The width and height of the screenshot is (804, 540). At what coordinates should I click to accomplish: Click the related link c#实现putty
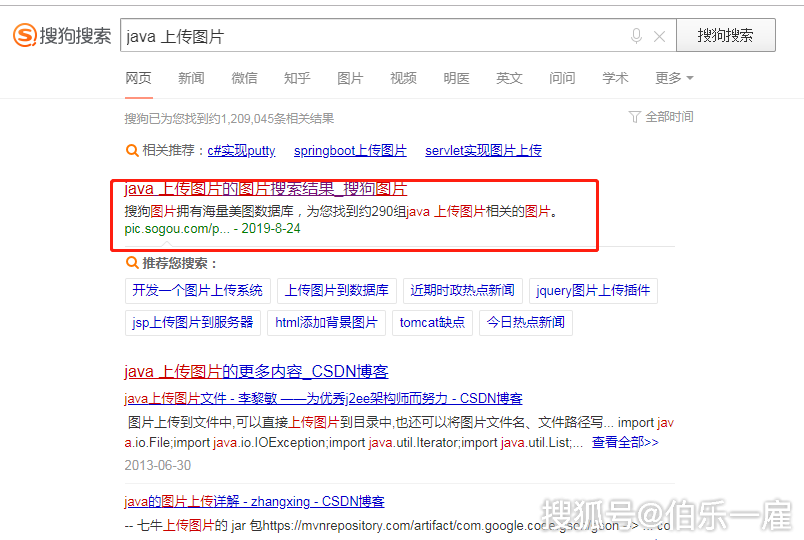(x=242, y=150)
